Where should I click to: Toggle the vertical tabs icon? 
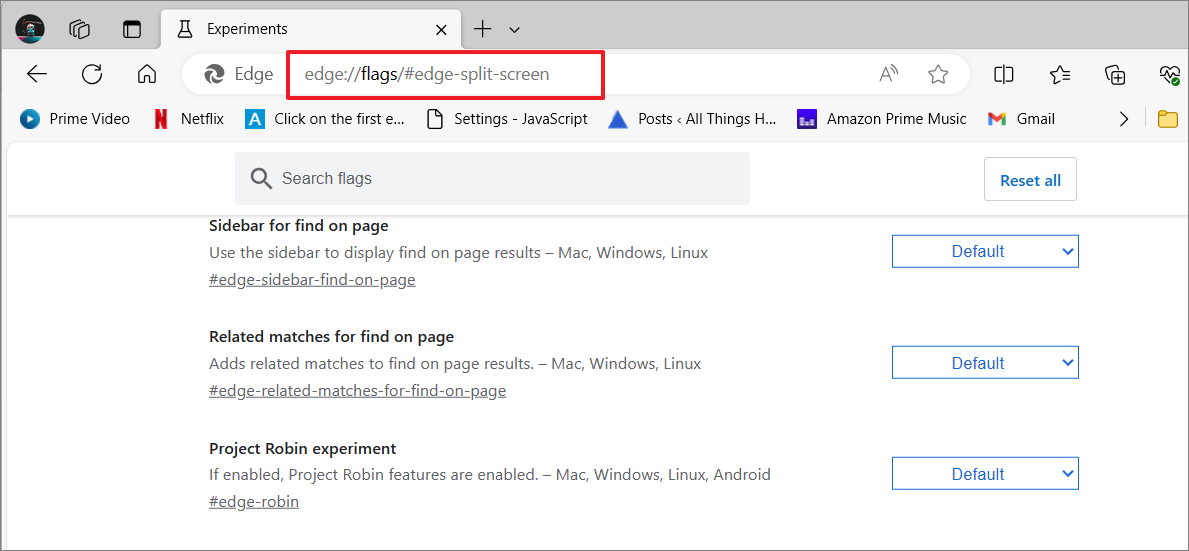tap(133, 30)
